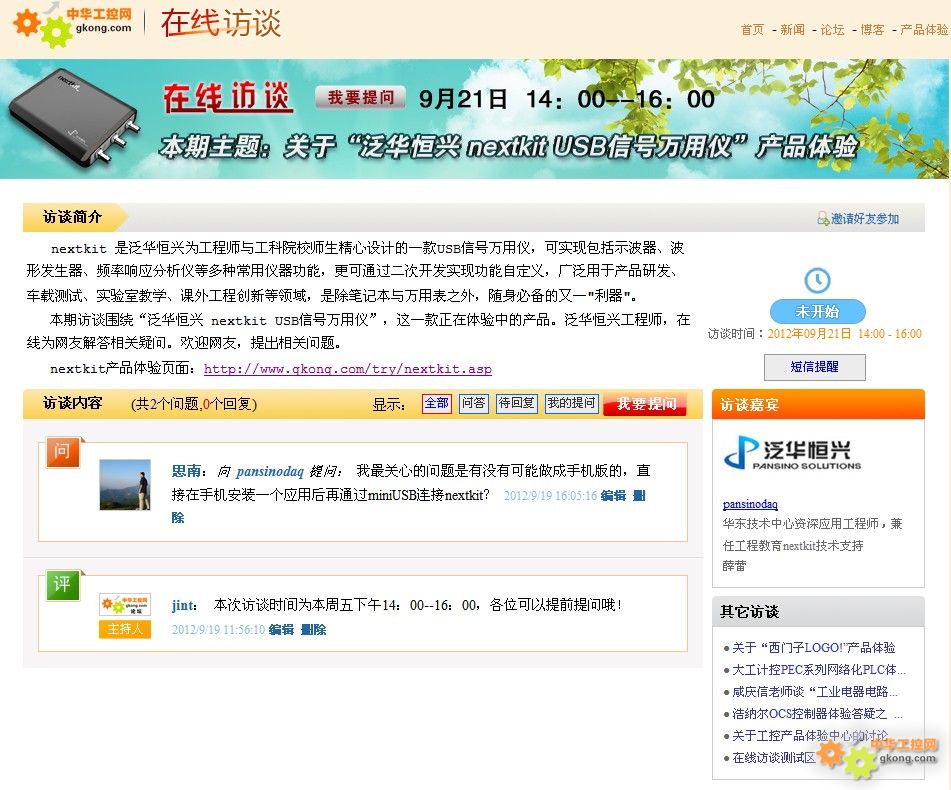Show 问答 filter in 访谈内容

474,403
